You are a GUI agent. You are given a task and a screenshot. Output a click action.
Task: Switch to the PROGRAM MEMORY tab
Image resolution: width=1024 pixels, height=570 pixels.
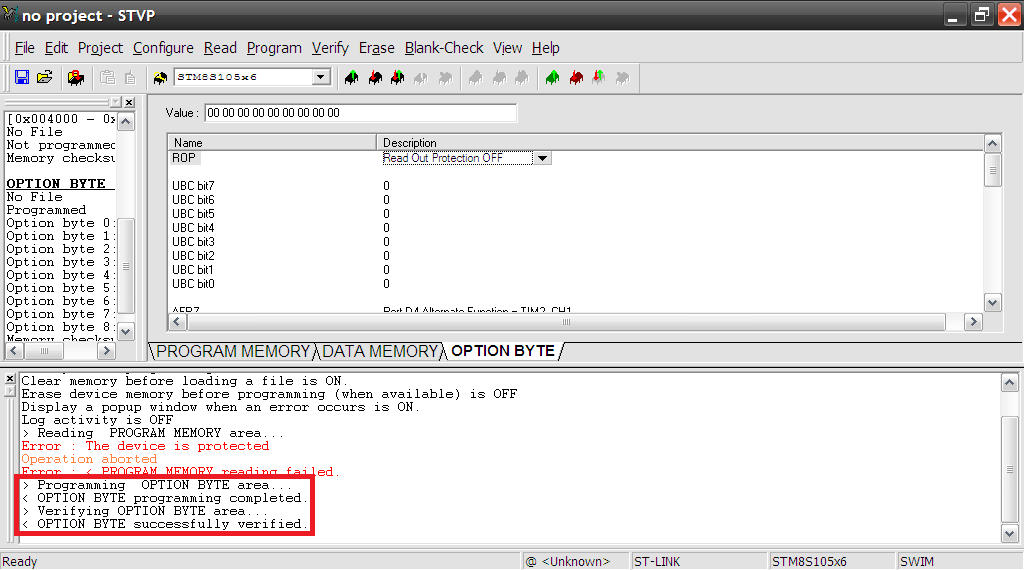click(x=233, y=351)
